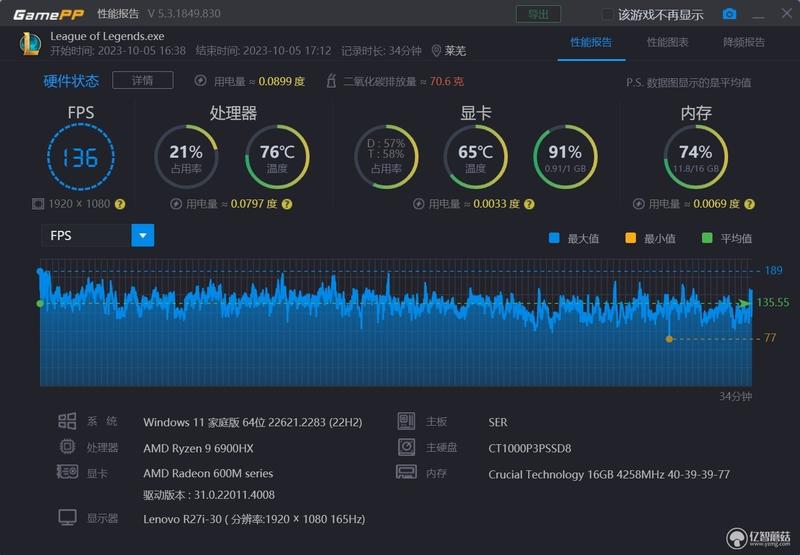Click the power icon beside memory 用电量

[639, 204]
